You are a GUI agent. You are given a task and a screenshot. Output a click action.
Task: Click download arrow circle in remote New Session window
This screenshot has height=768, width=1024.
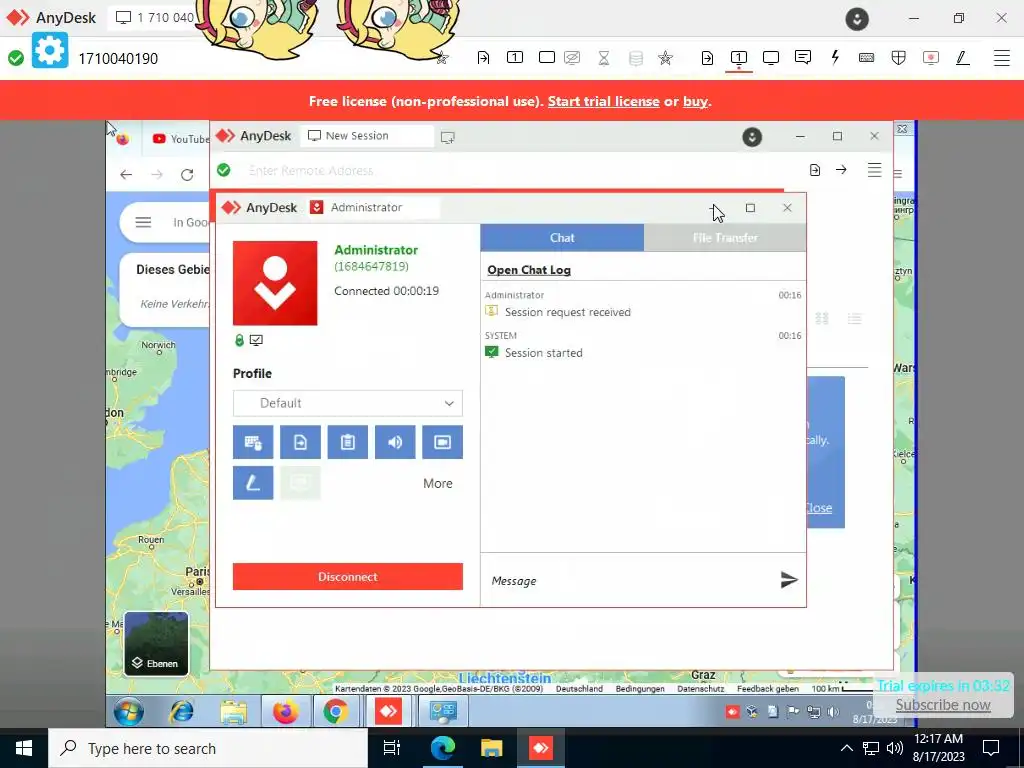pyautogui.click(x=752, y=137)
